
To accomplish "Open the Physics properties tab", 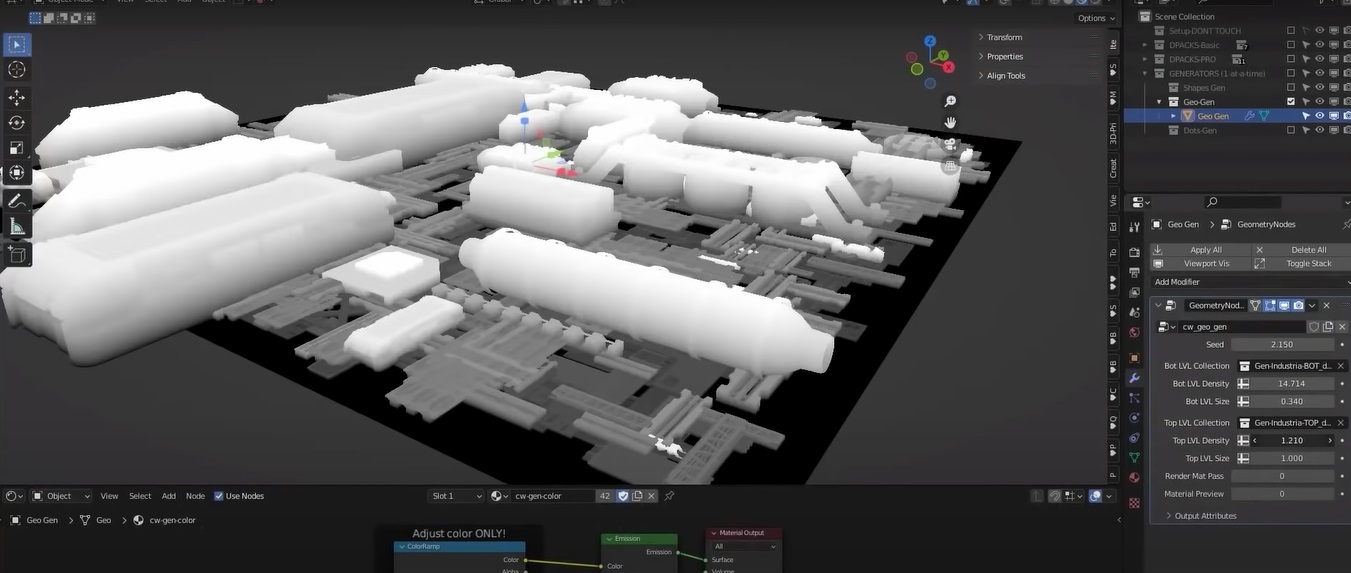I will point(1134,417).
